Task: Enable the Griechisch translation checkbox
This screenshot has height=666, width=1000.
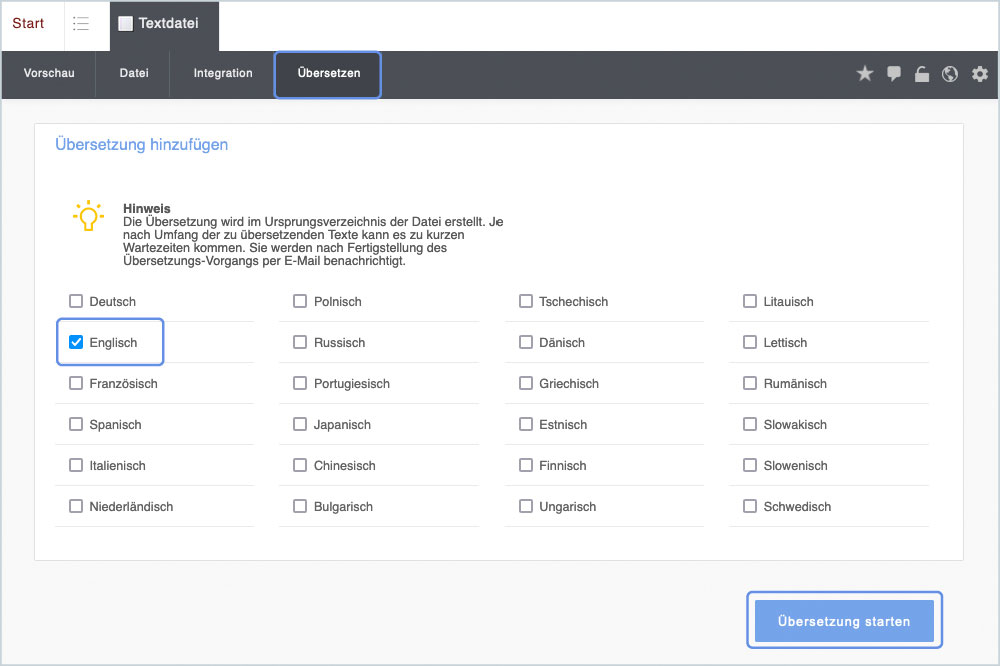Action: [x=526, y=384]
